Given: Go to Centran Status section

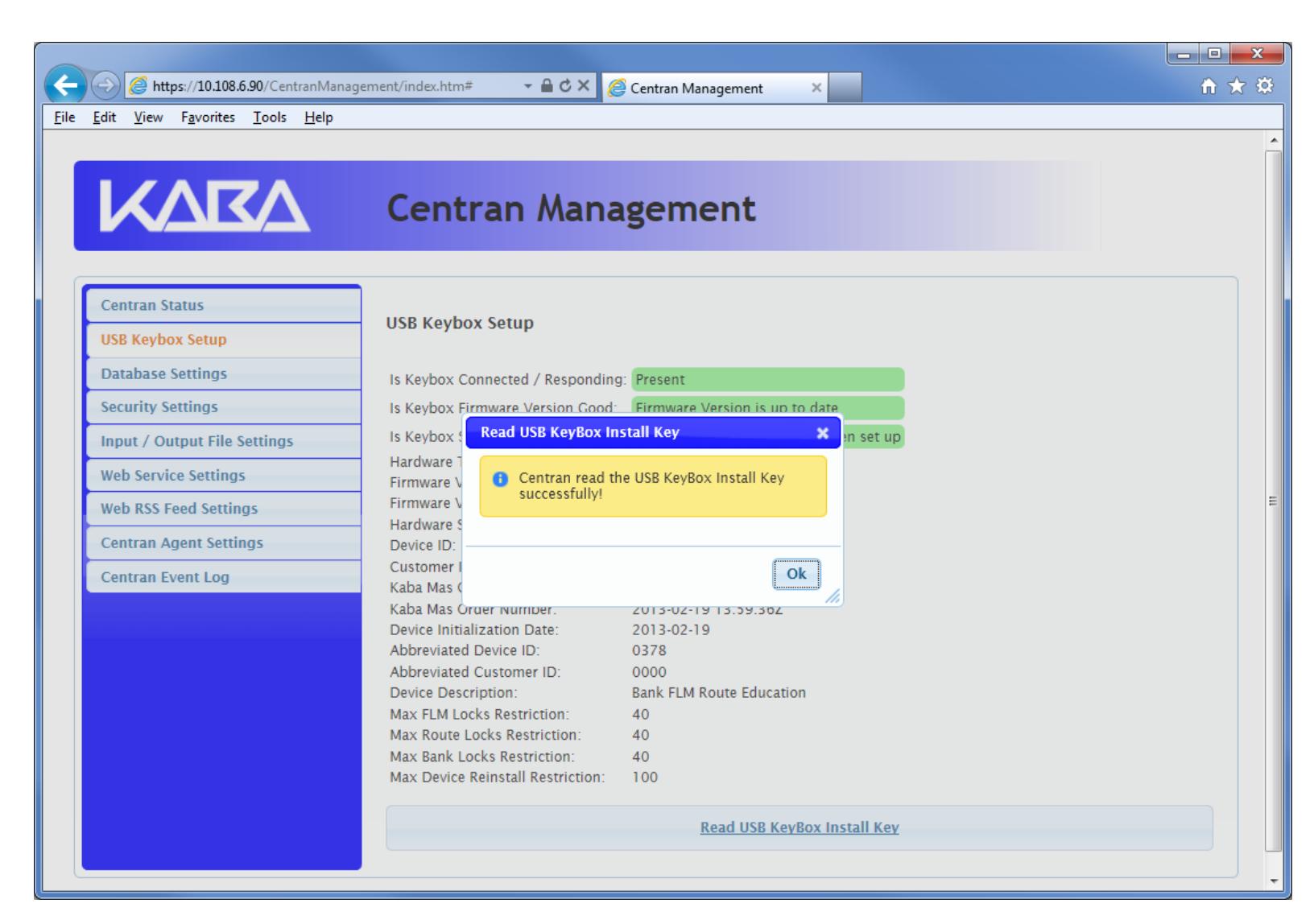Looking at the screenshot, I should coord(222,305).
